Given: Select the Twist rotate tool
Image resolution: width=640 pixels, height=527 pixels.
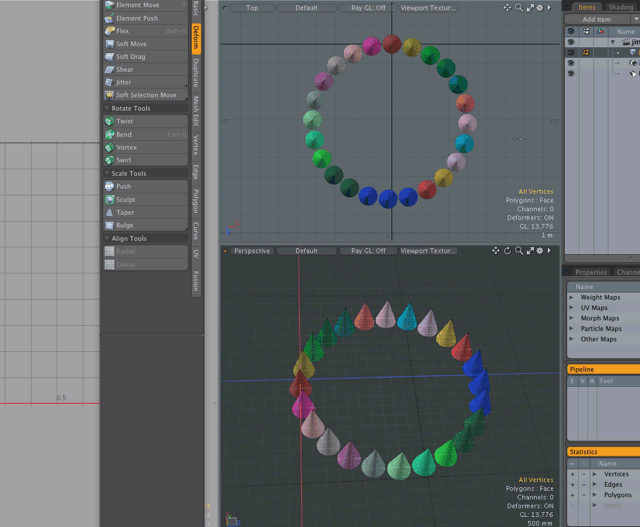Looking at the screenshot, I should pos(124,121).
